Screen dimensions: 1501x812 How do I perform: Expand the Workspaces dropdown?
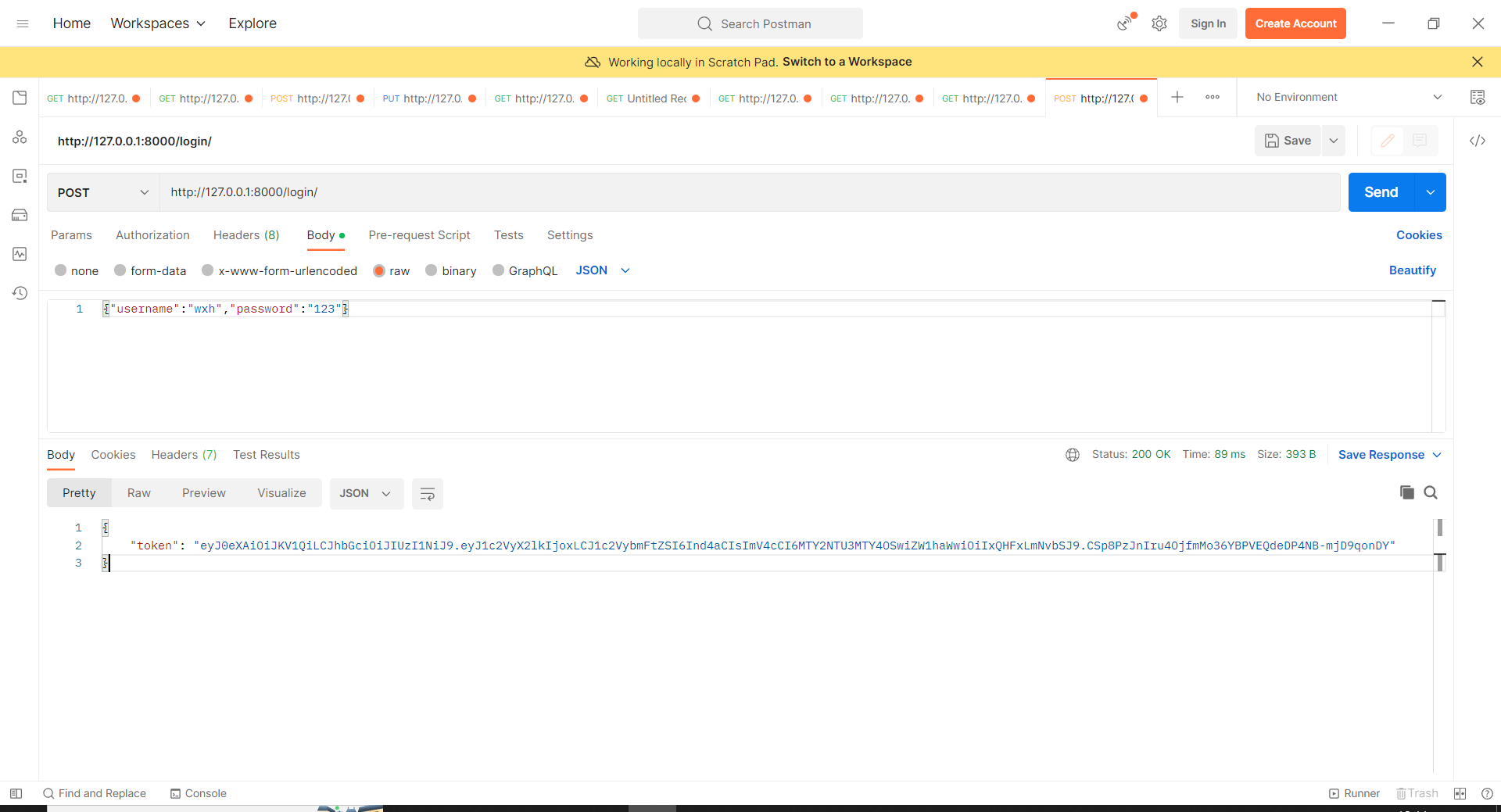click(x=158, y=23)
